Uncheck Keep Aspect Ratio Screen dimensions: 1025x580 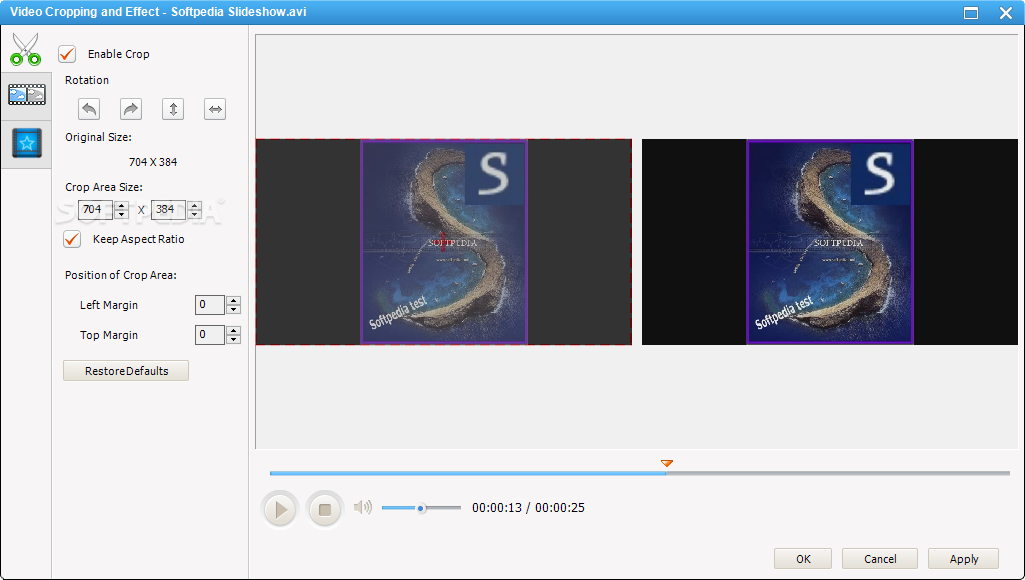tap(72, 239)
